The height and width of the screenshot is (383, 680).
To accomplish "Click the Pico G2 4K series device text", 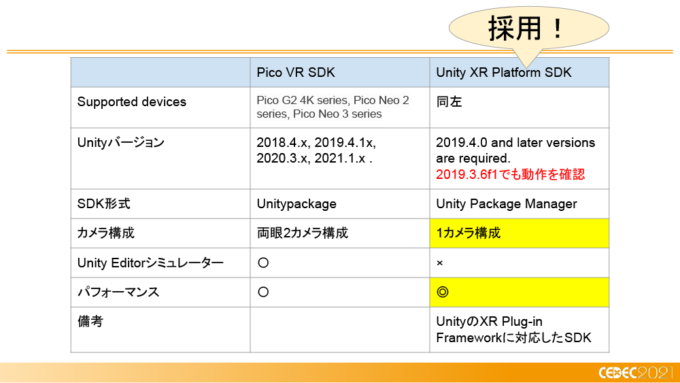I will click(x=332, y=107).
